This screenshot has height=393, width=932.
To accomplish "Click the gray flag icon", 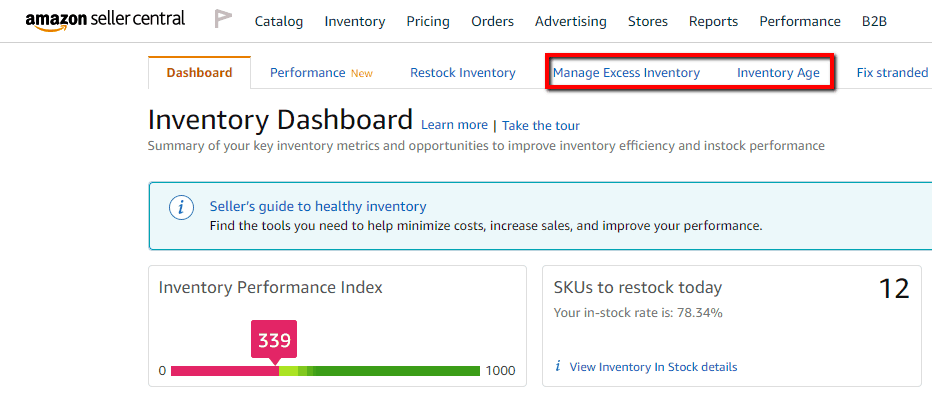I will (223, 20).
